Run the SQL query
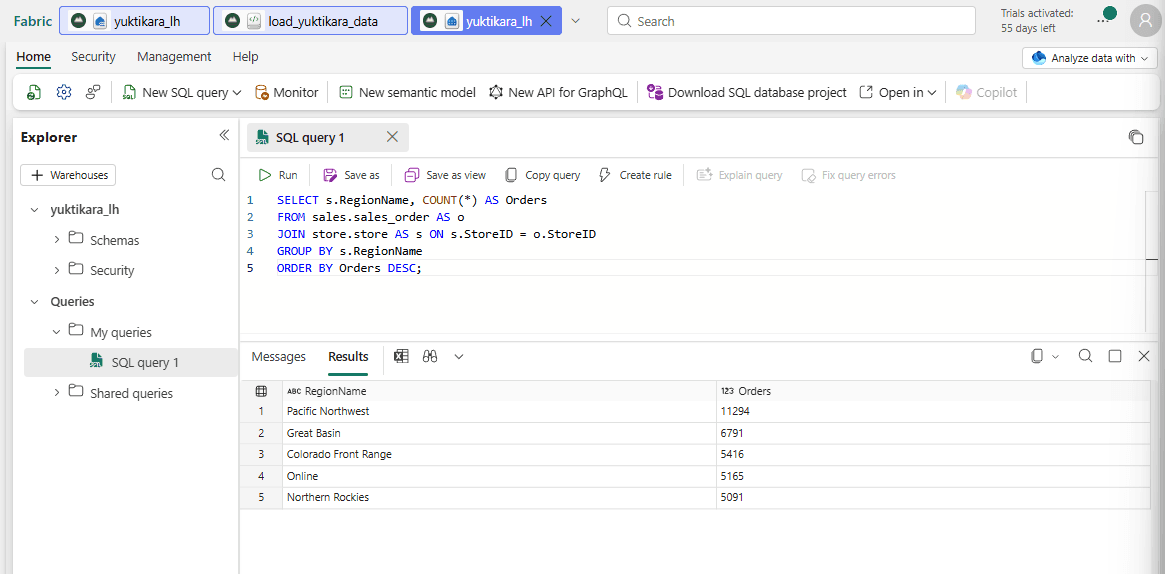Screen dimensions: 1165x574 pos(278,175)
